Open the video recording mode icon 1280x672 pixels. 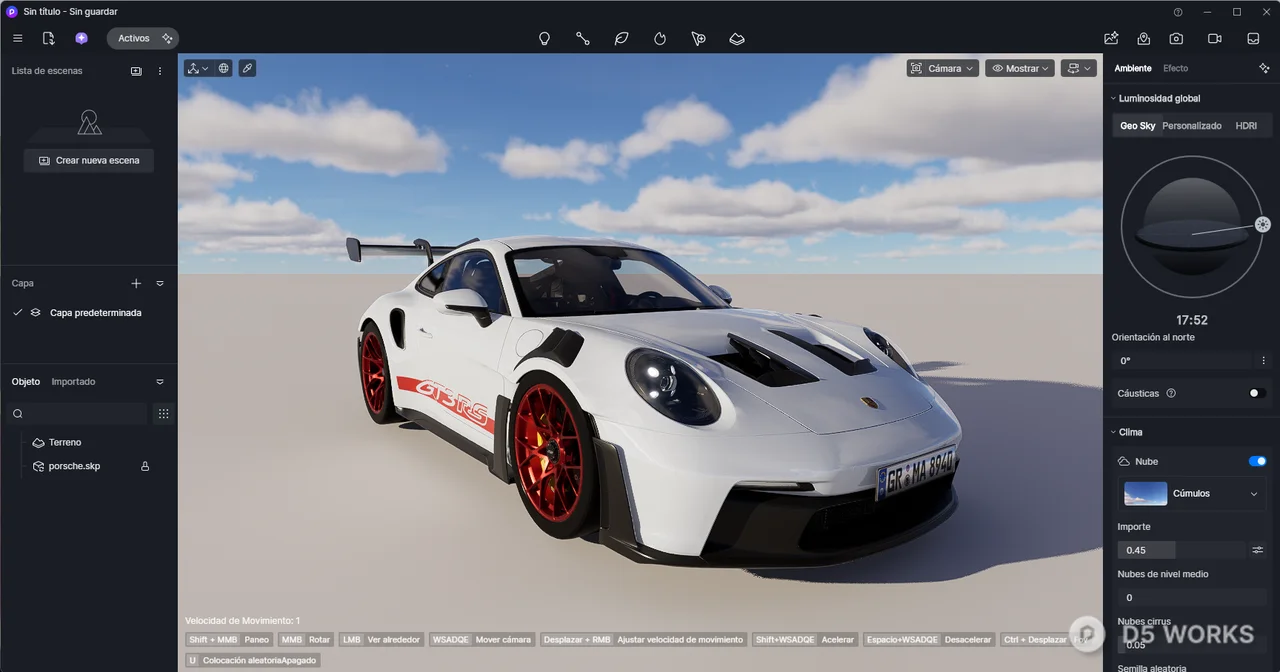(1215, 38)
